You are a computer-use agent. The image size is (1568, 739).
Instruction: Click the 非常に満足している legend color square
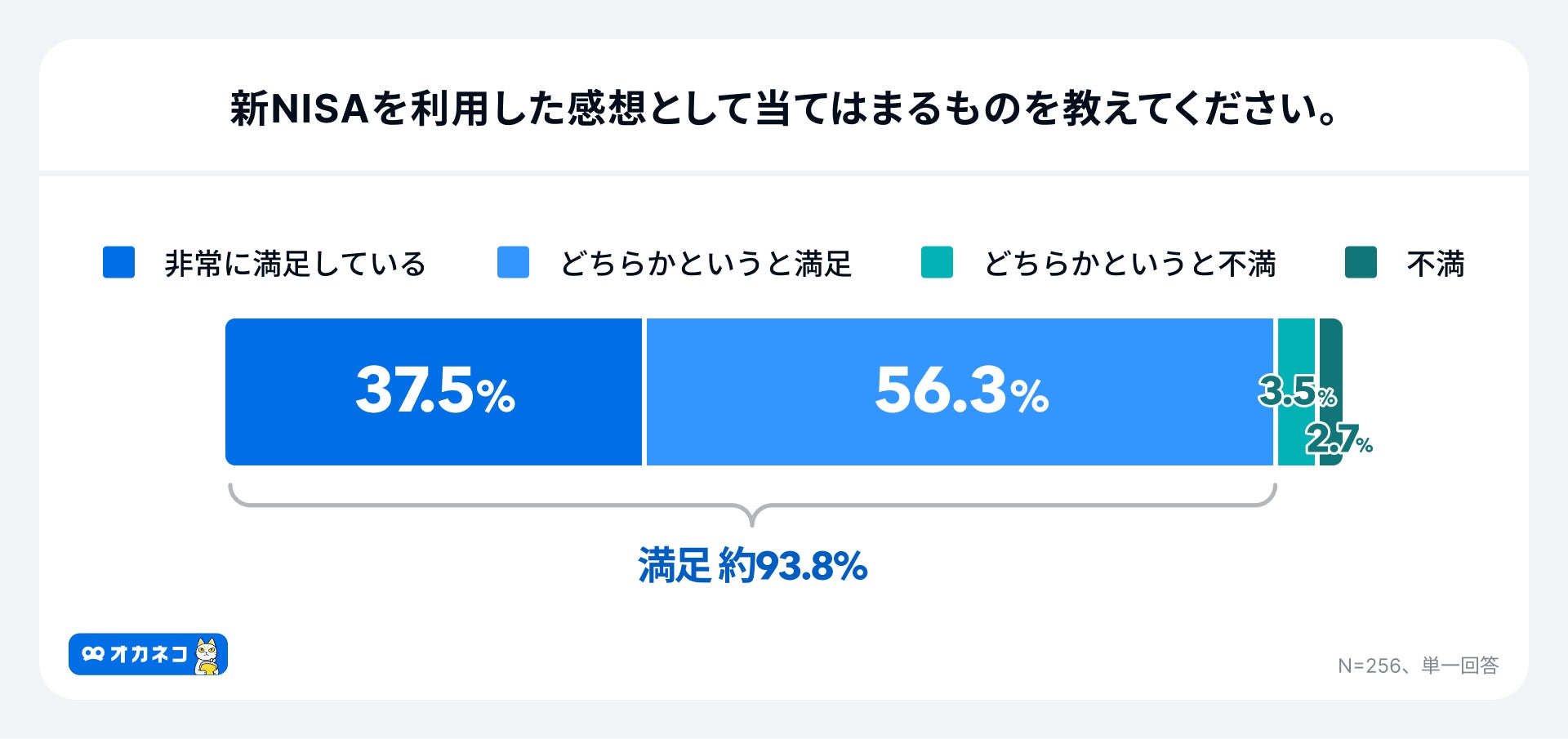click(x=118, y=263)
